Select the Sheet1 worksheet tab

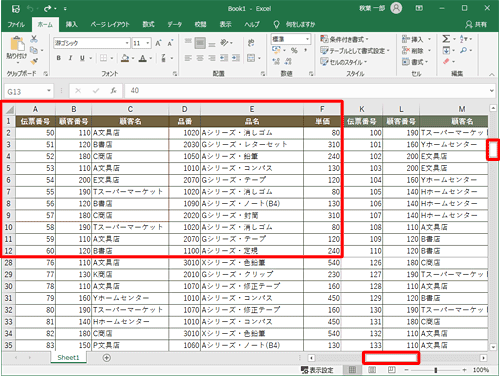[68, 358]
